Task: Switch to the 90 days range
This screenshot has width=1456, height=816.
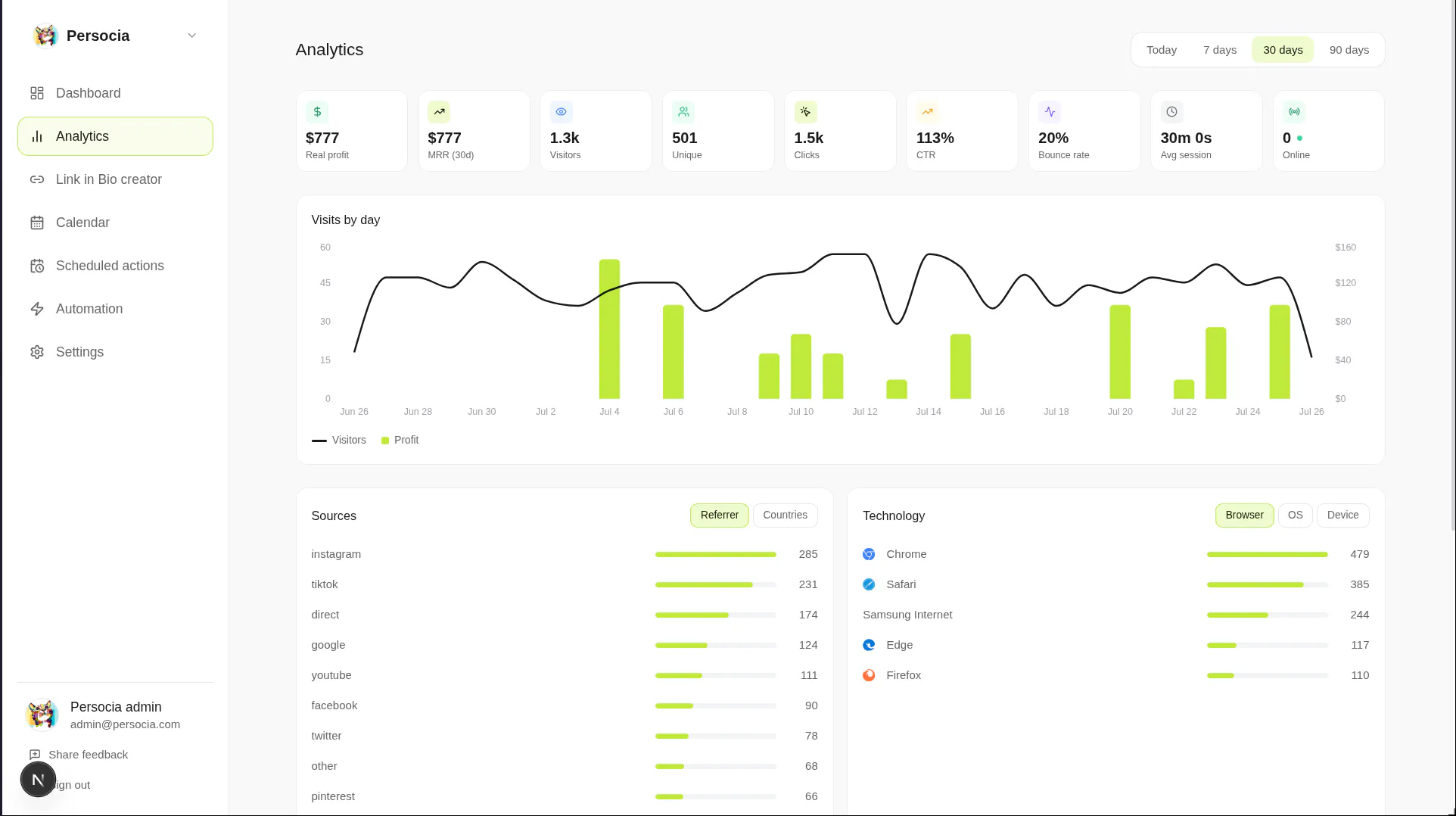Action: pyautogui.click(x=1349, y=50)
